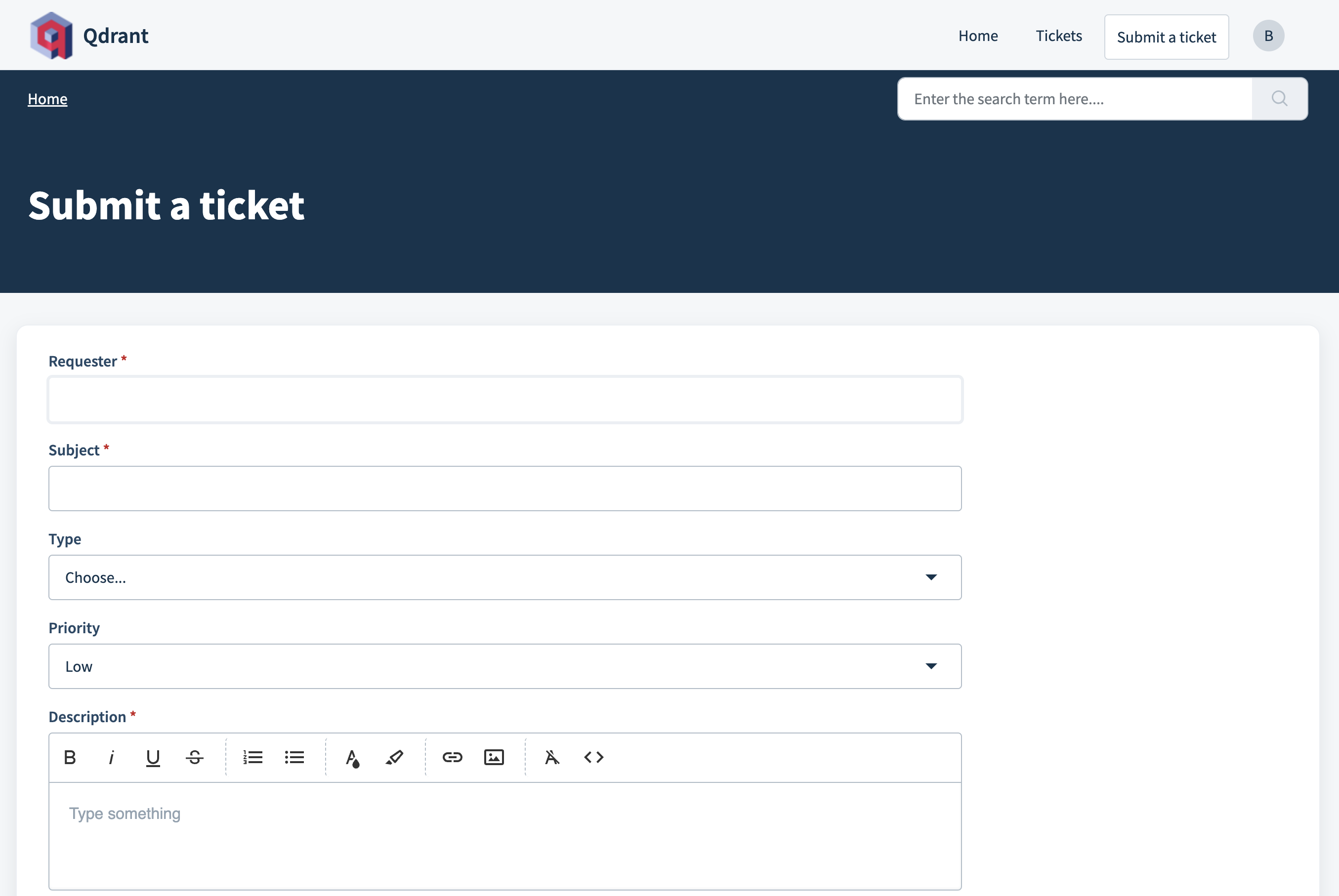Toggle bold formatting in description editor
This screenshot has width=1339, height=896.
[x=70, y=757]
